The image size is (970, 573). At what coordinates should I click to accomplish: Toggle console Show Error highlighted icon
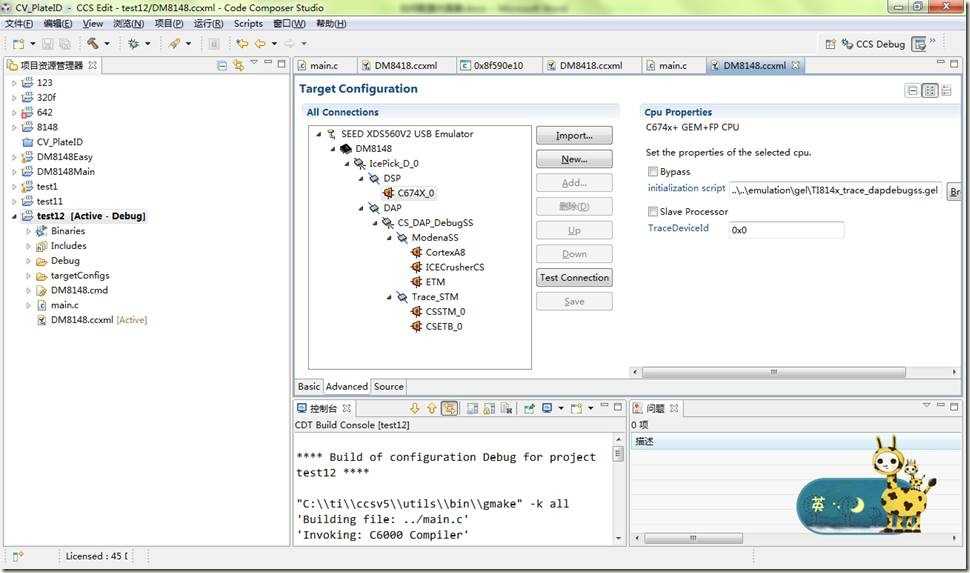pyautogui.click(x=449, y=408)
